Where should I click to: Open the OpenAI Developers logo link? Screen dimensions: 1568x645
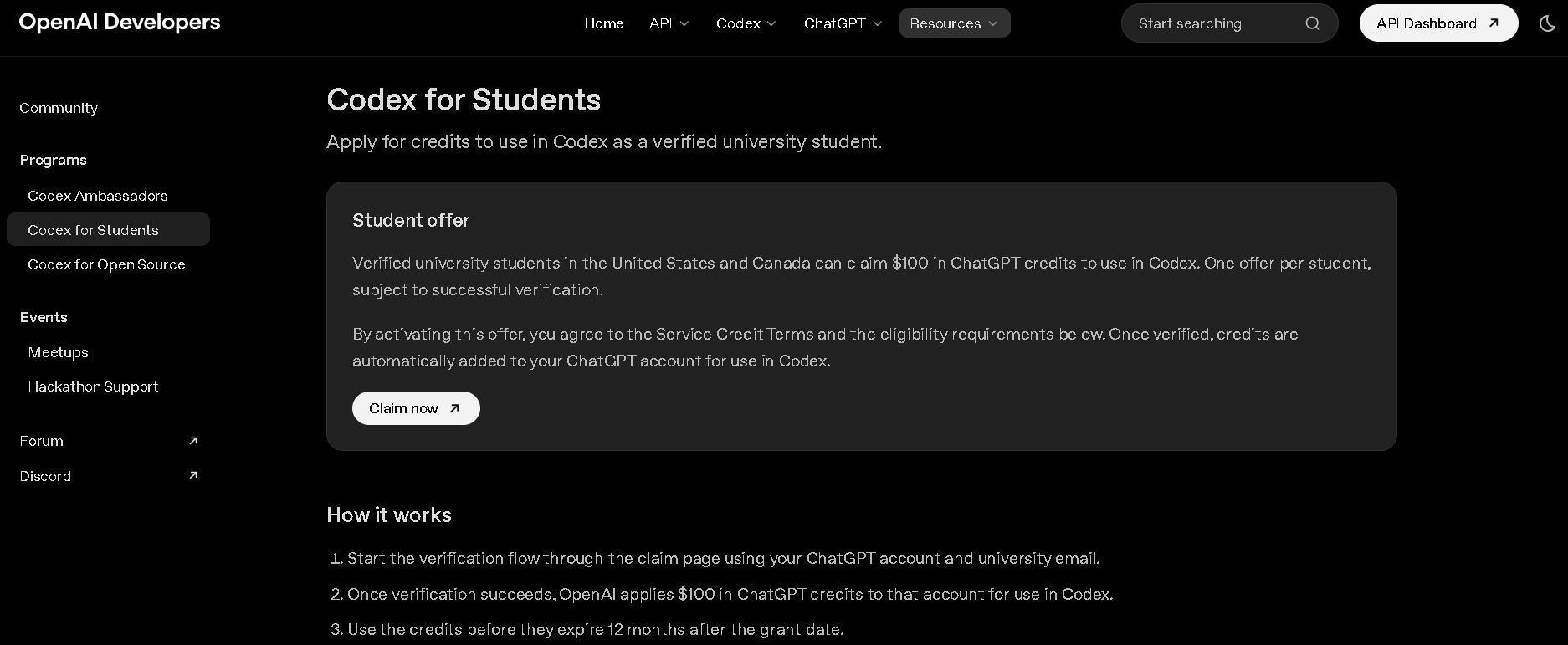click(120, 23)
